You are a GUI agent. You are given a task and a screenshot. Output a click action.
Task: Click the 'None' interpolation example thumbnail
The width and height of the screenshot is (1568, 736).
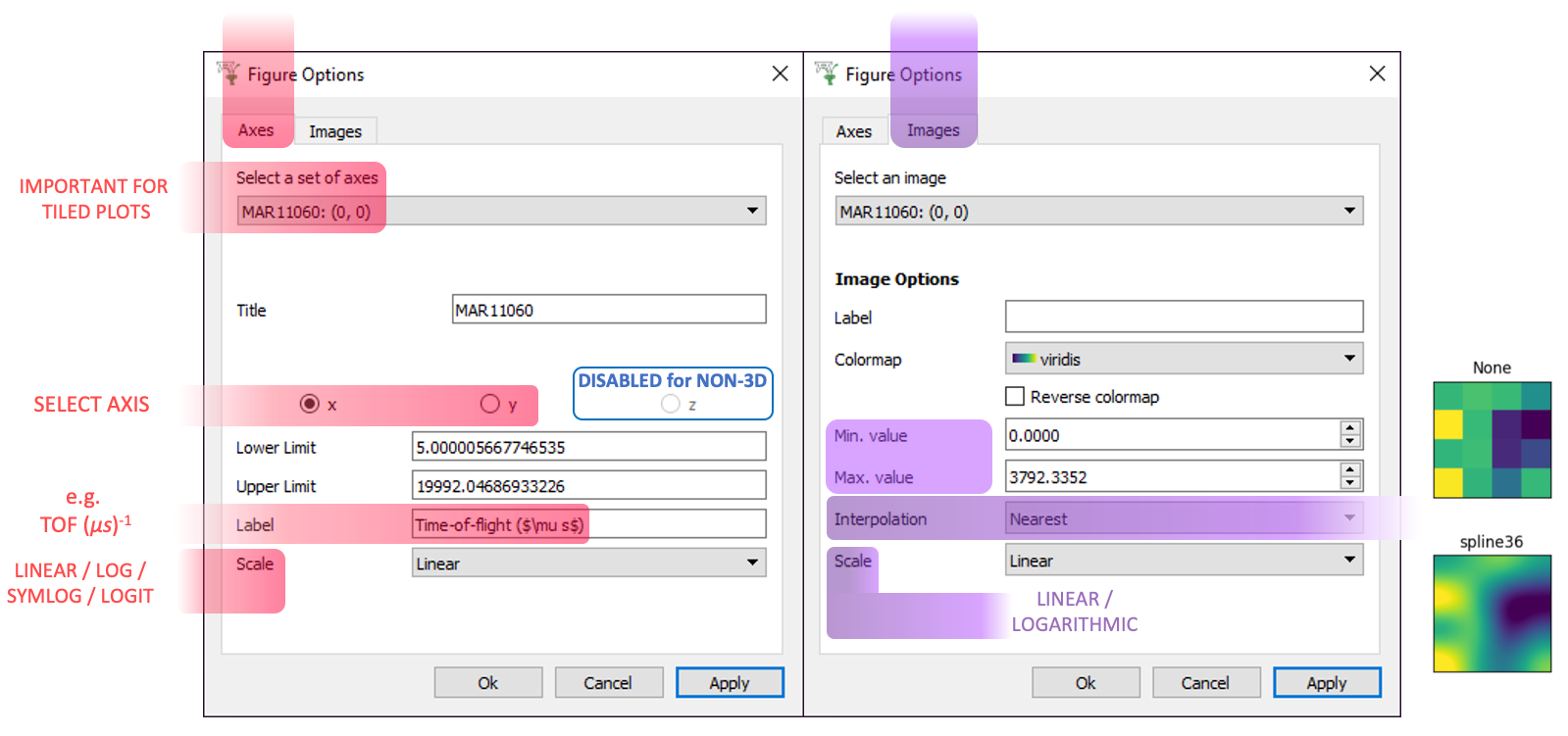tap(1492, 440)
